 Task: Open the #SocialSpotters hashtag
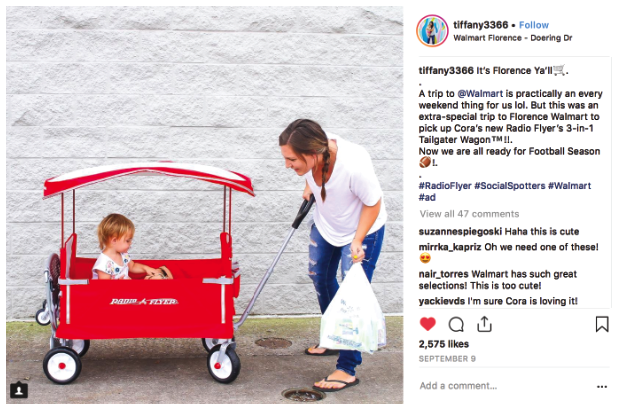click(509, 186)
